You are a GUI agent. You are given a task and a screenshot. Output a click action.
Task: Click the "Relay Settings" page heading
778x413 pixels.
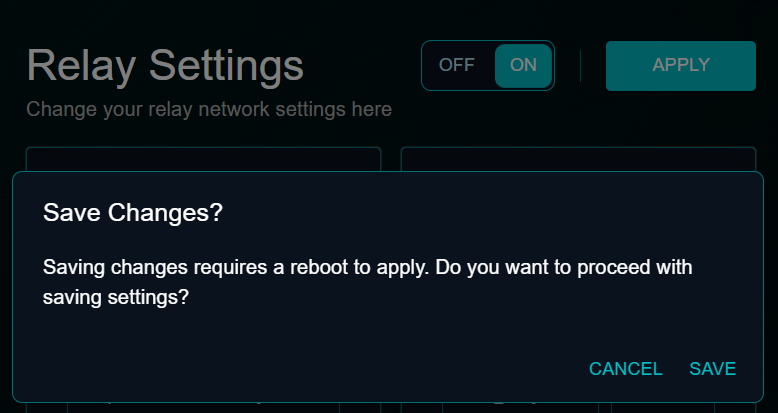(x=165, y=66)
